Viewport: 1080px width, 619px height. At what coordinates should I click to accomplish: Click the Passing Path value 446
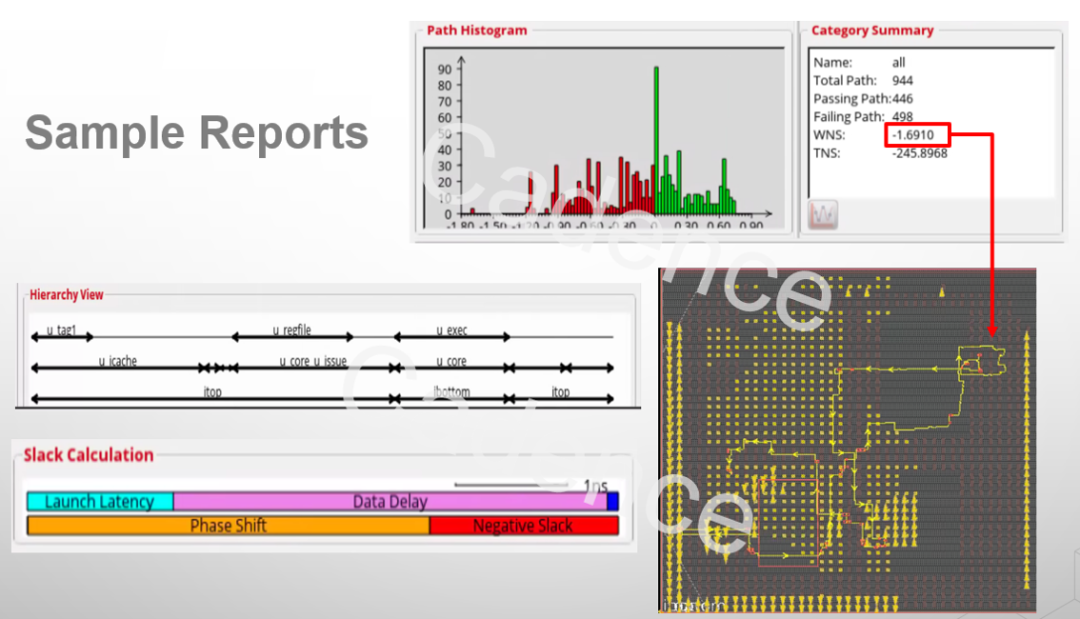point(902,98)
